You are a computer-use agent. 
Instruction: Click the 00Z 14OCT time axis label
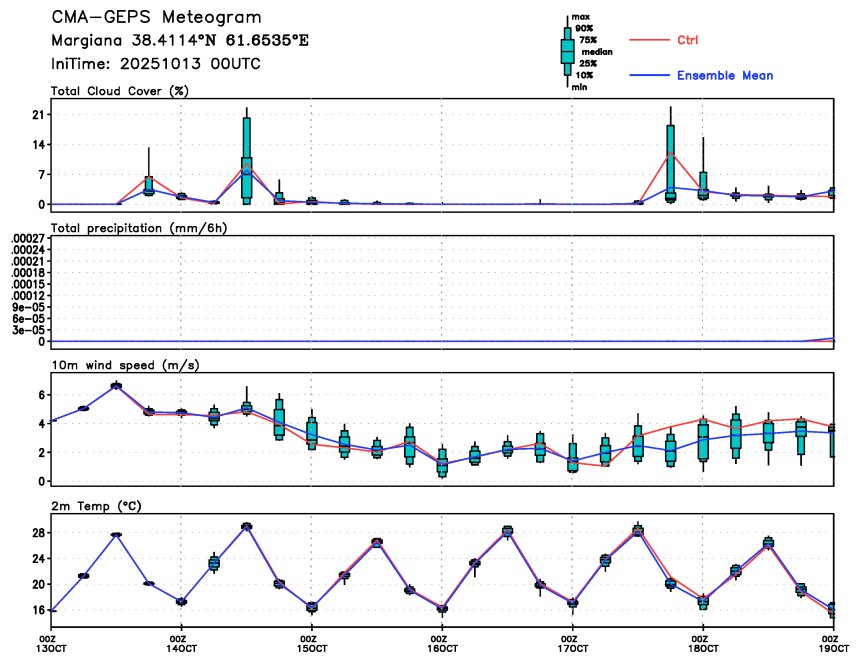pos(182,644)
